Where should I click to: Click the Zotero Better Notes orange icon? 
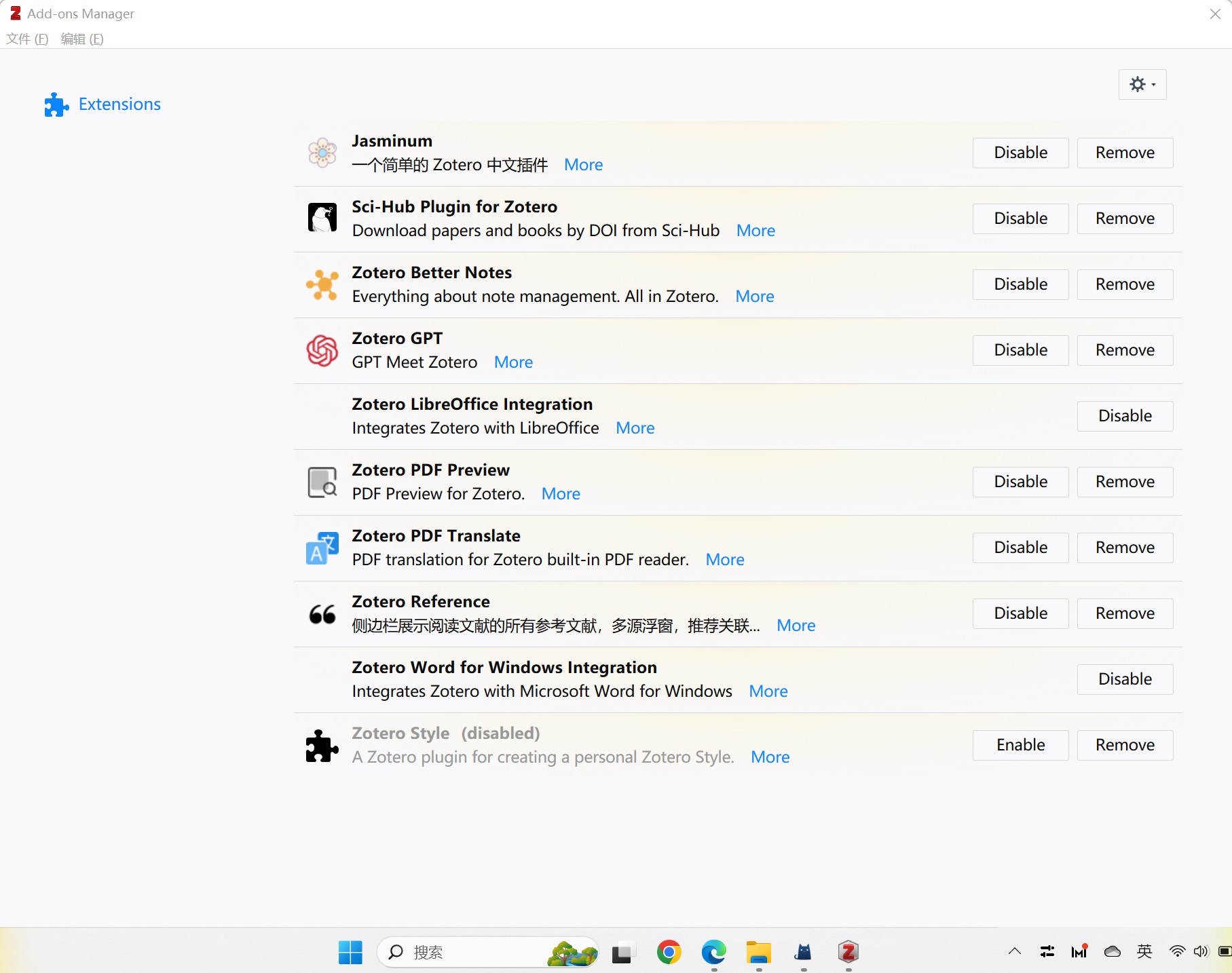322,284
